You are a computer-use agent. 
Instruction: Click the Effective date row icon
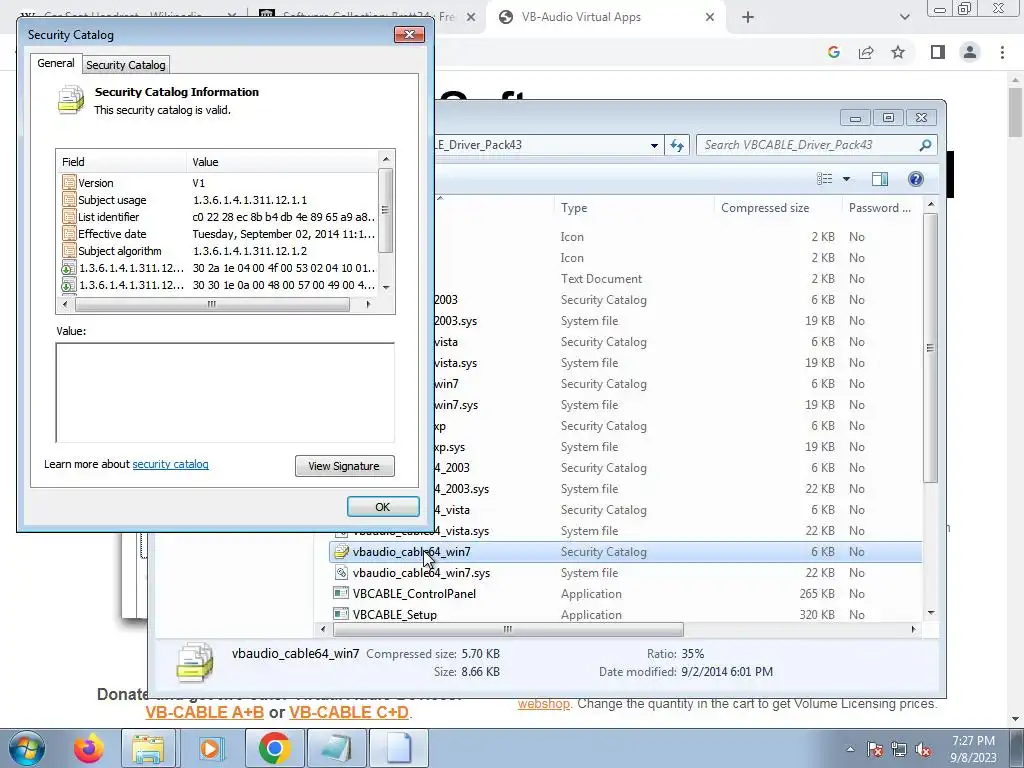[69, 234]
